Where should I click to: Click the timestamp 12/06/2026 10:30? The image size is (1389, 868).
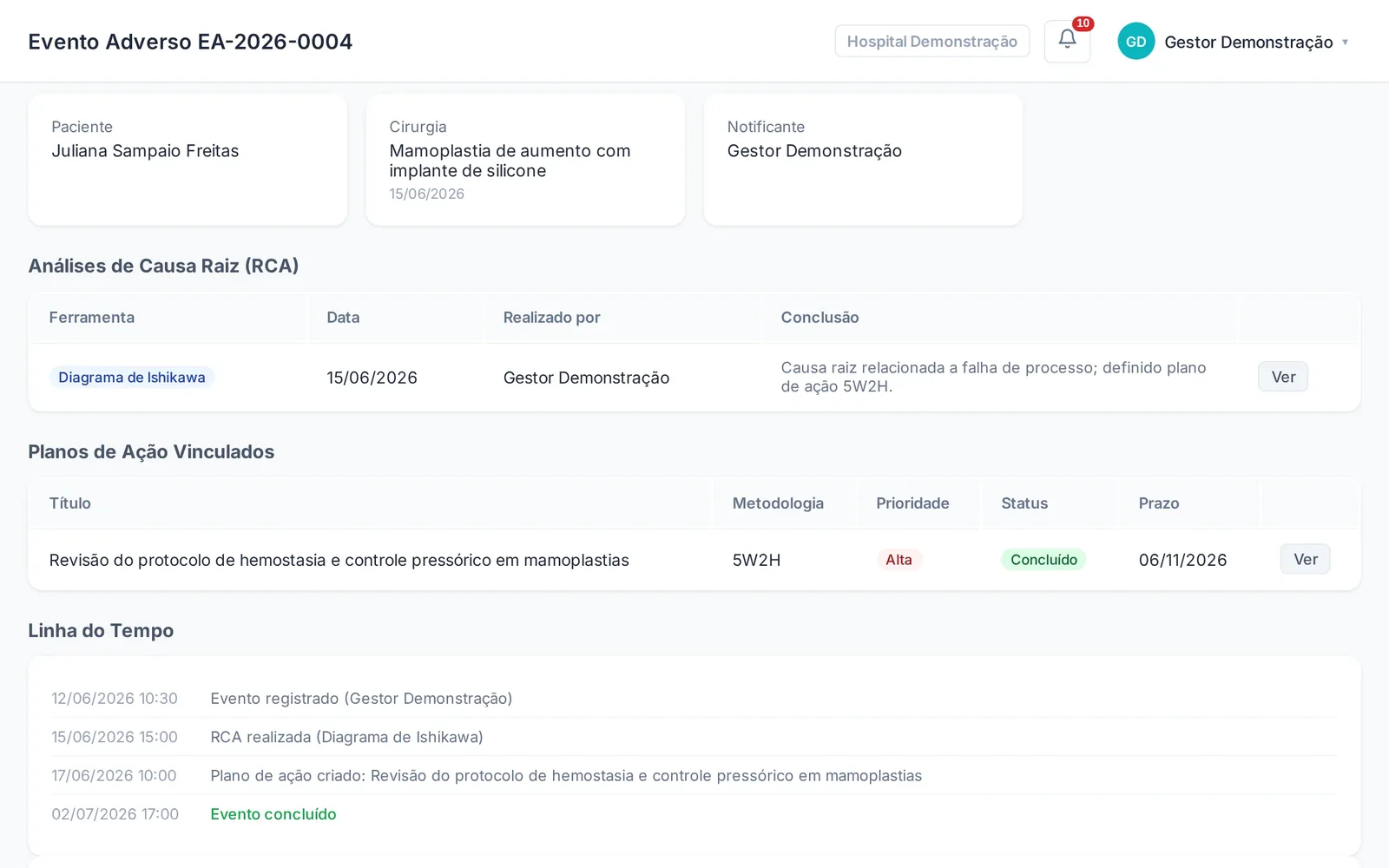(115, 699)
